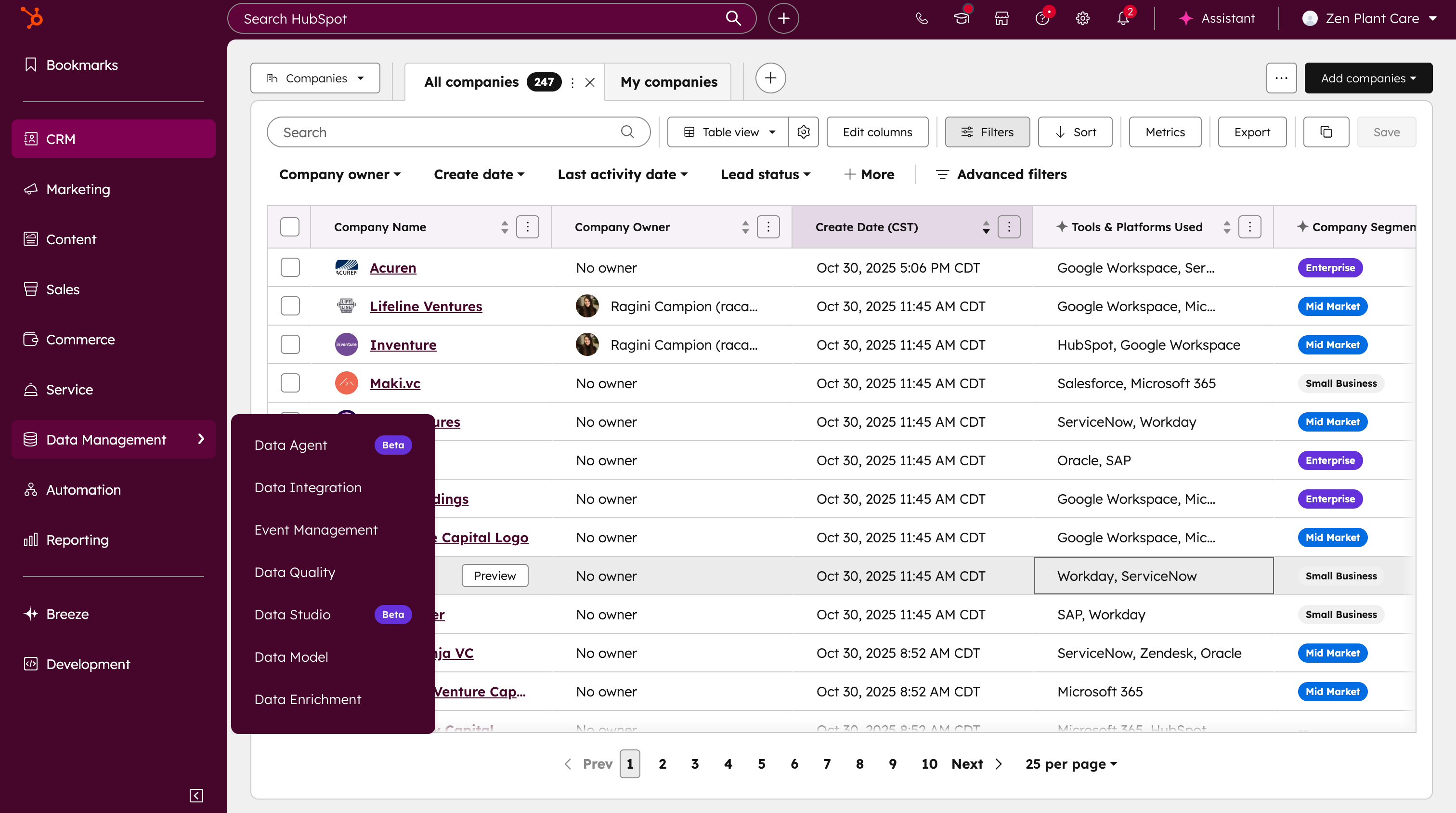Open the create new plus button in top bar
Viewport: 1456px width, 813px height.
click(783, 18)
